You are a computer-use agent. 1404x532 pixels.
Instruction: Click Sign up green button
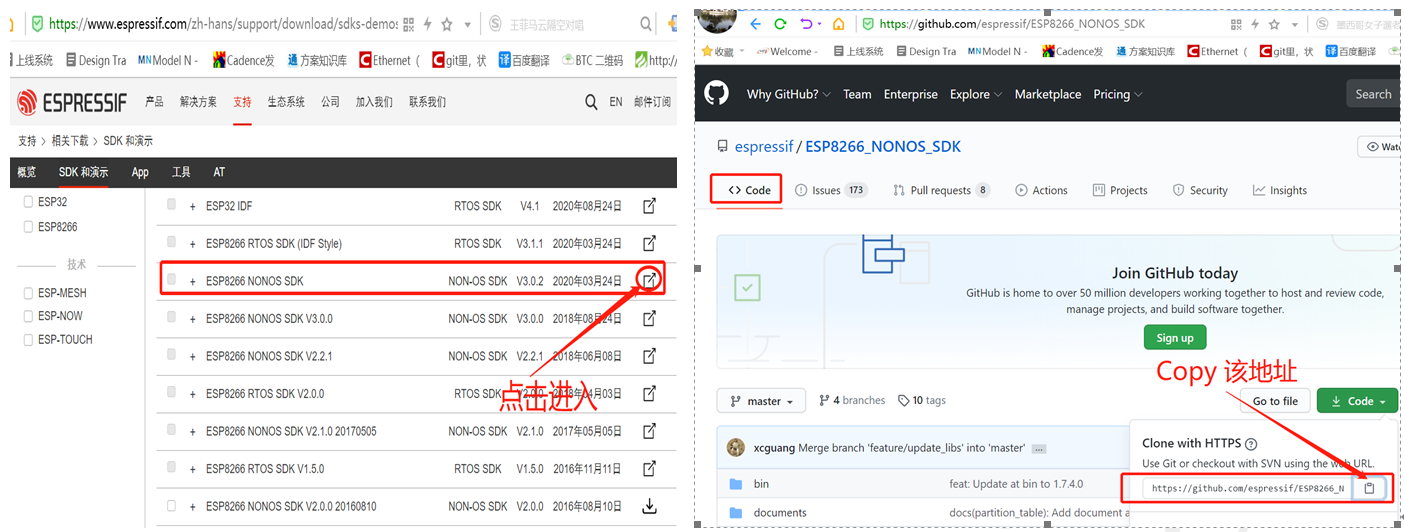click(1175, 338)
